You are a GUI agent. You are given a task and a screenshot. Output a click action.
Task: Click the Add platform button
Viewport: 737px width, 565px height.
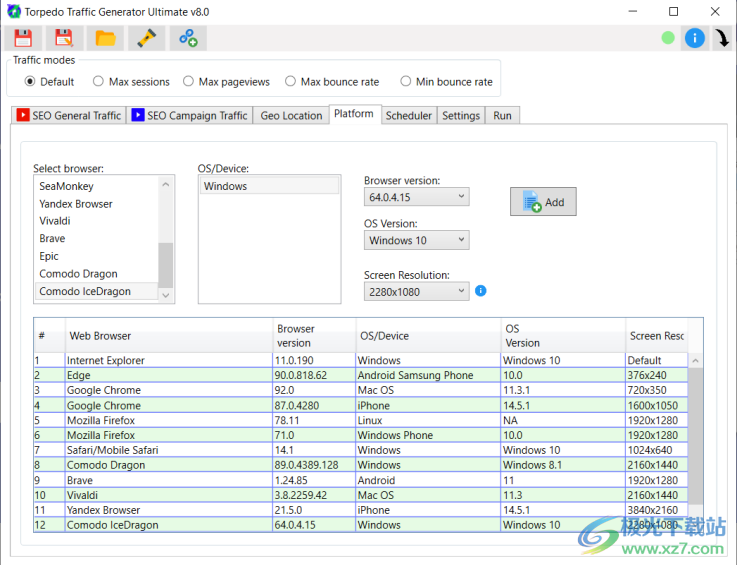tap(543, 202)
